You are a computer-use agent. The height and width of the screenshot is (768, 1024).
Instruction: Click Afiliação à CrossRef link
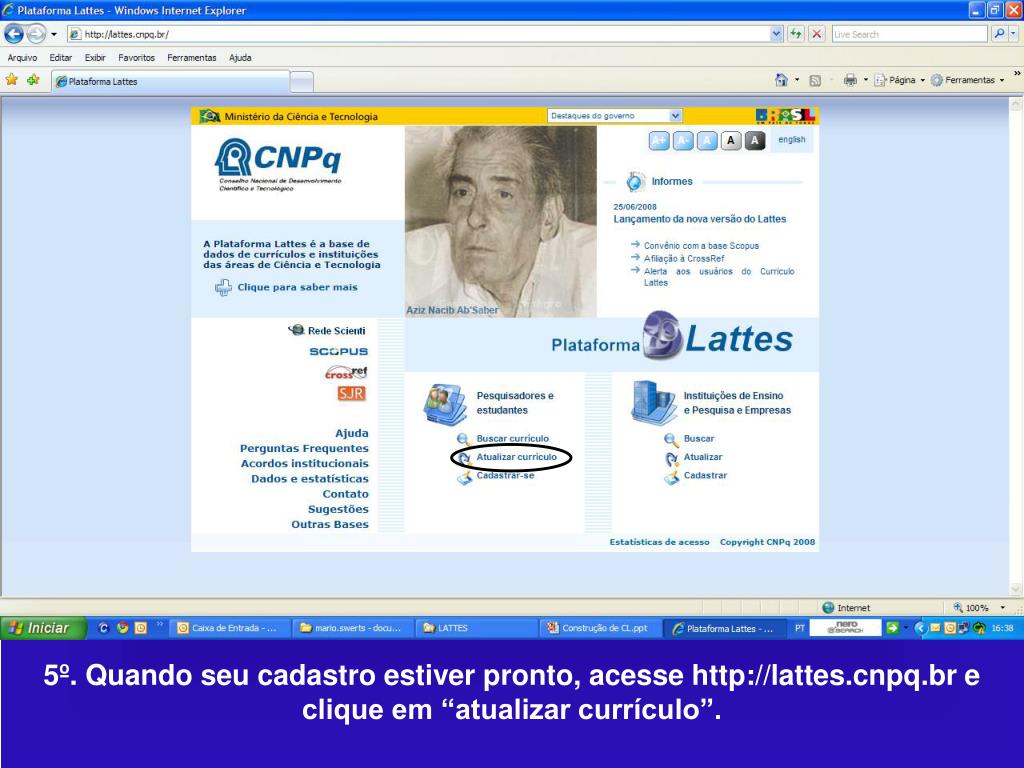point(684,259)
